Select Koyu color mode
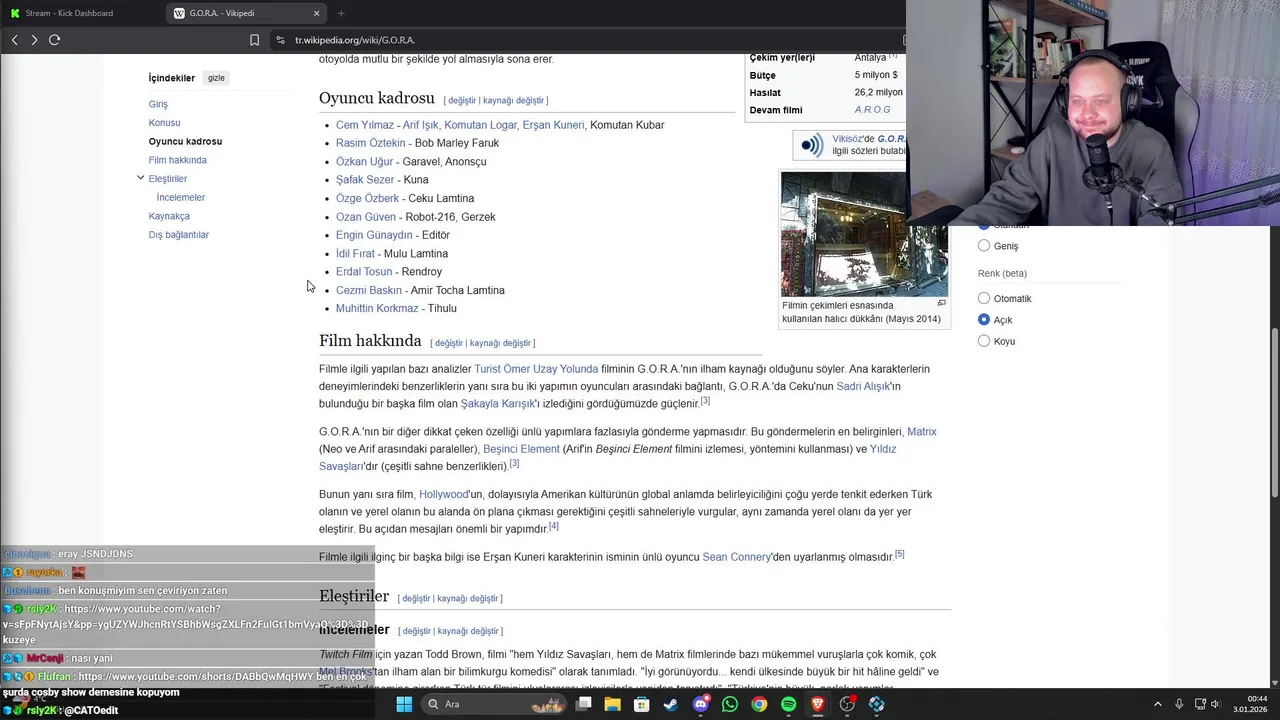 click(984, 341)
